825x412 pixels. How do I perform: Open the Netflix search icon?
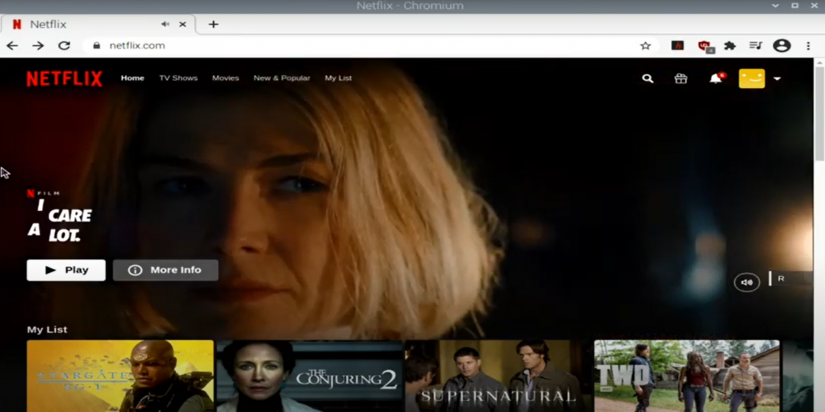coord(647,78)
